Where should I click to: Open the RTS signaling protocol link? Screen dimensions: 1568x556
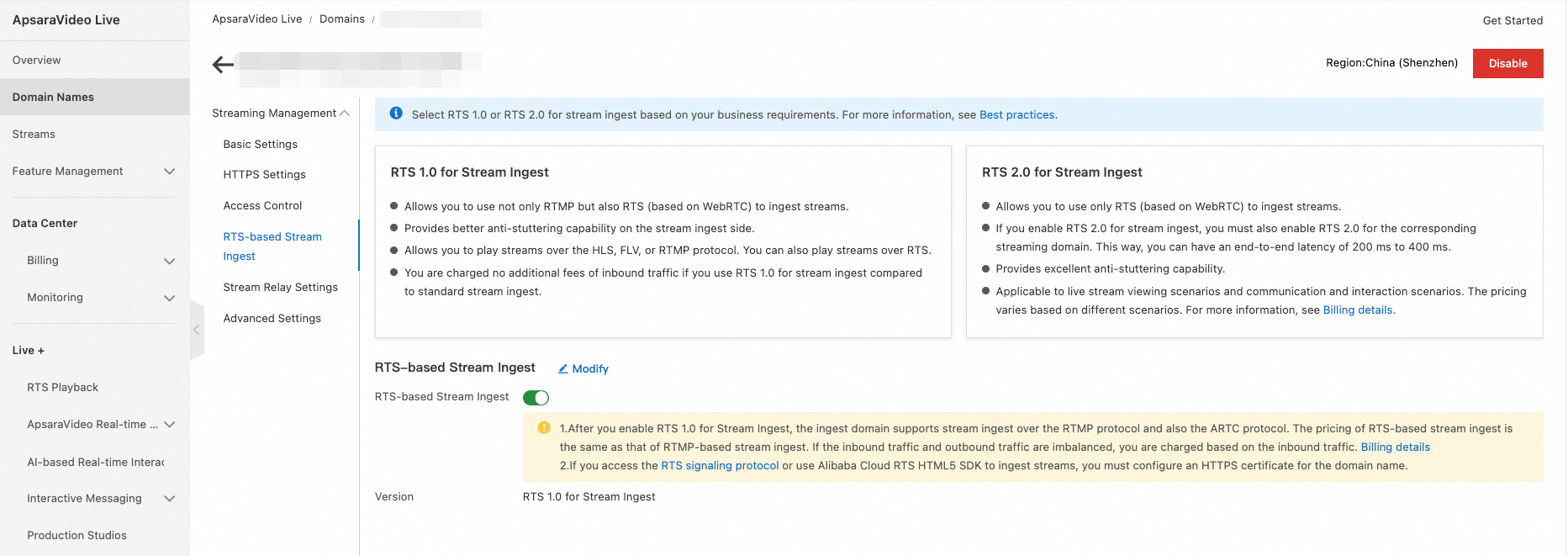(x=720, y=466)
